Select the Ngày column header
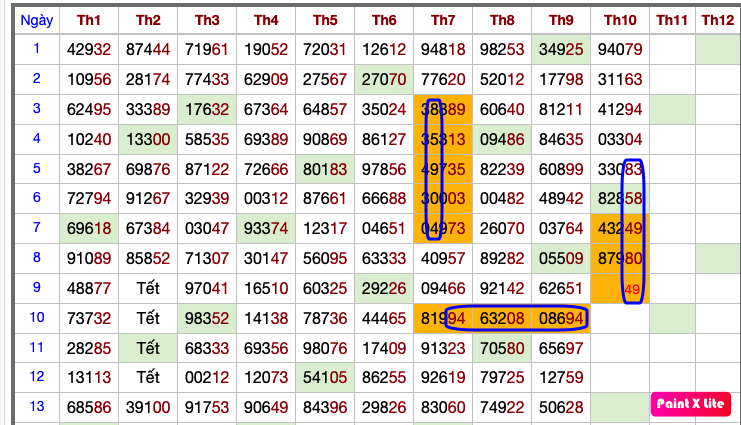This screenshot has height=425, width=741. click(x=37, y=20)
